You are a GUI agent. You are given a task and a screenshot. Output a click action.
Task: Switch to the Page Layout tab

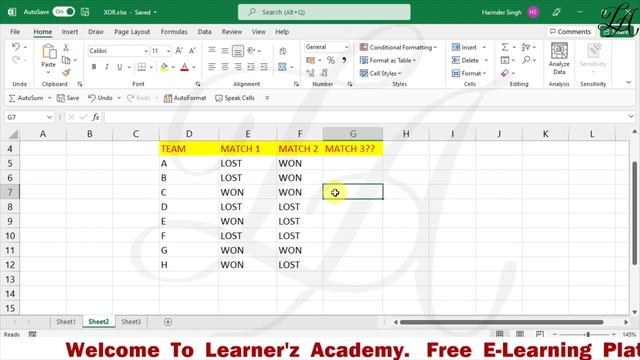point(132,31)
